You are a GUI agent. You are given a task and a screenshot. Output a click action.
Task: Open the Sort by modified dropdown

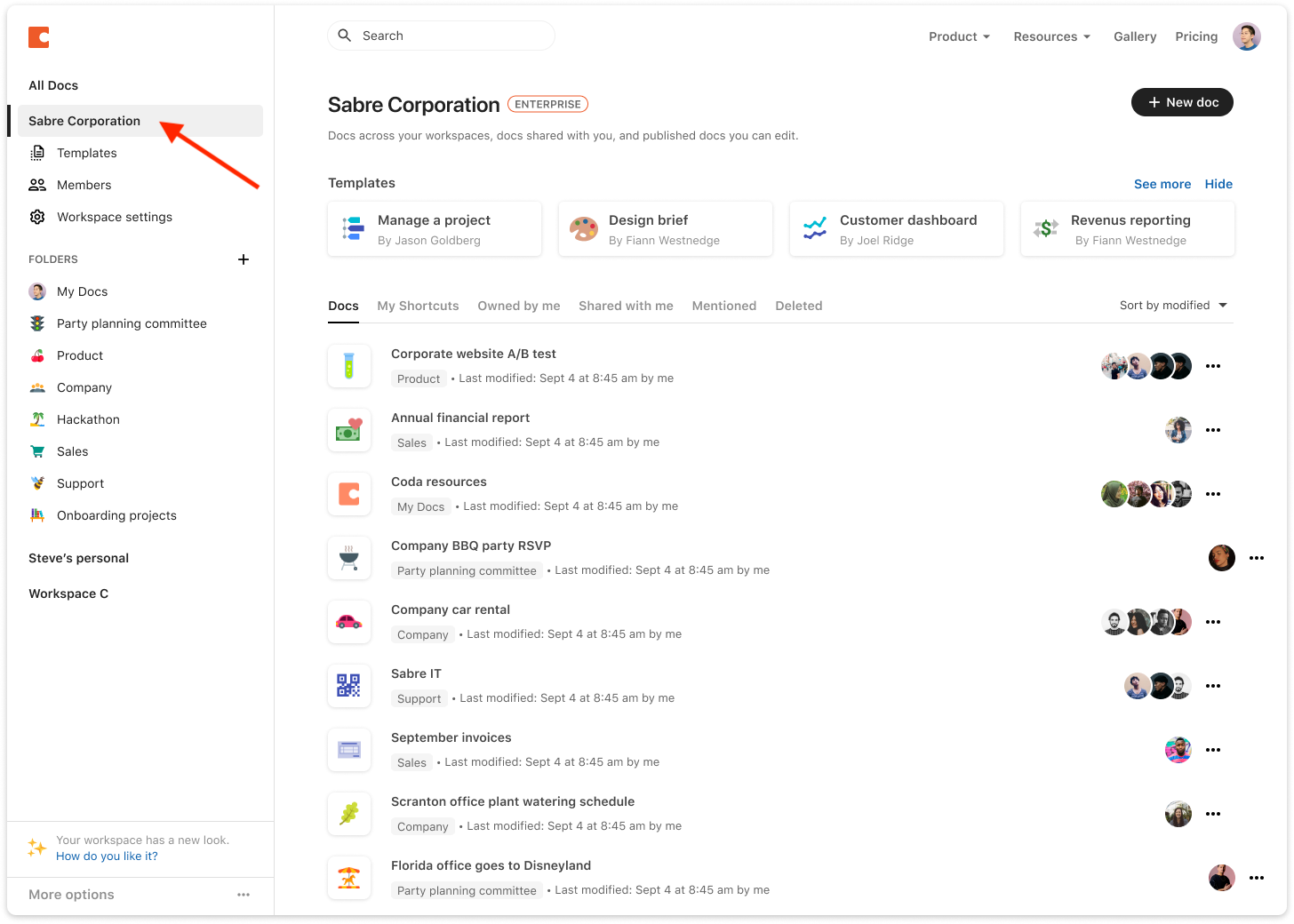coord(1173,306)
